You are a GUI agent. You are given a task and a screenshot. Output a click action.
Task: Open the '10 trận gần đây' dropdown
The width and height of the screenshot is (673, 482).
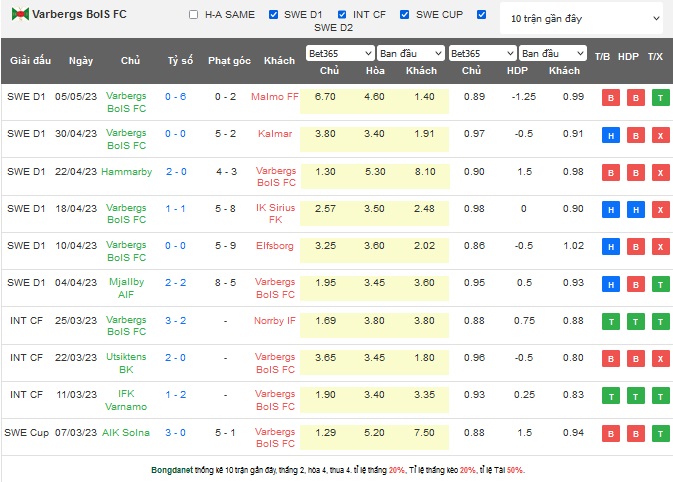tap(583, 18)
